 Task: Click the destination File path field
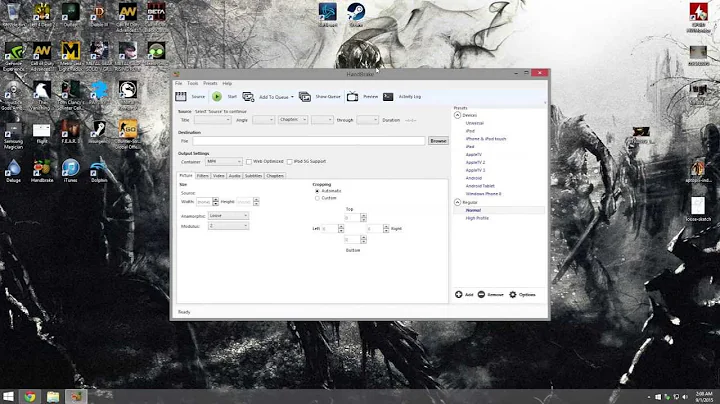coord(309,141)
